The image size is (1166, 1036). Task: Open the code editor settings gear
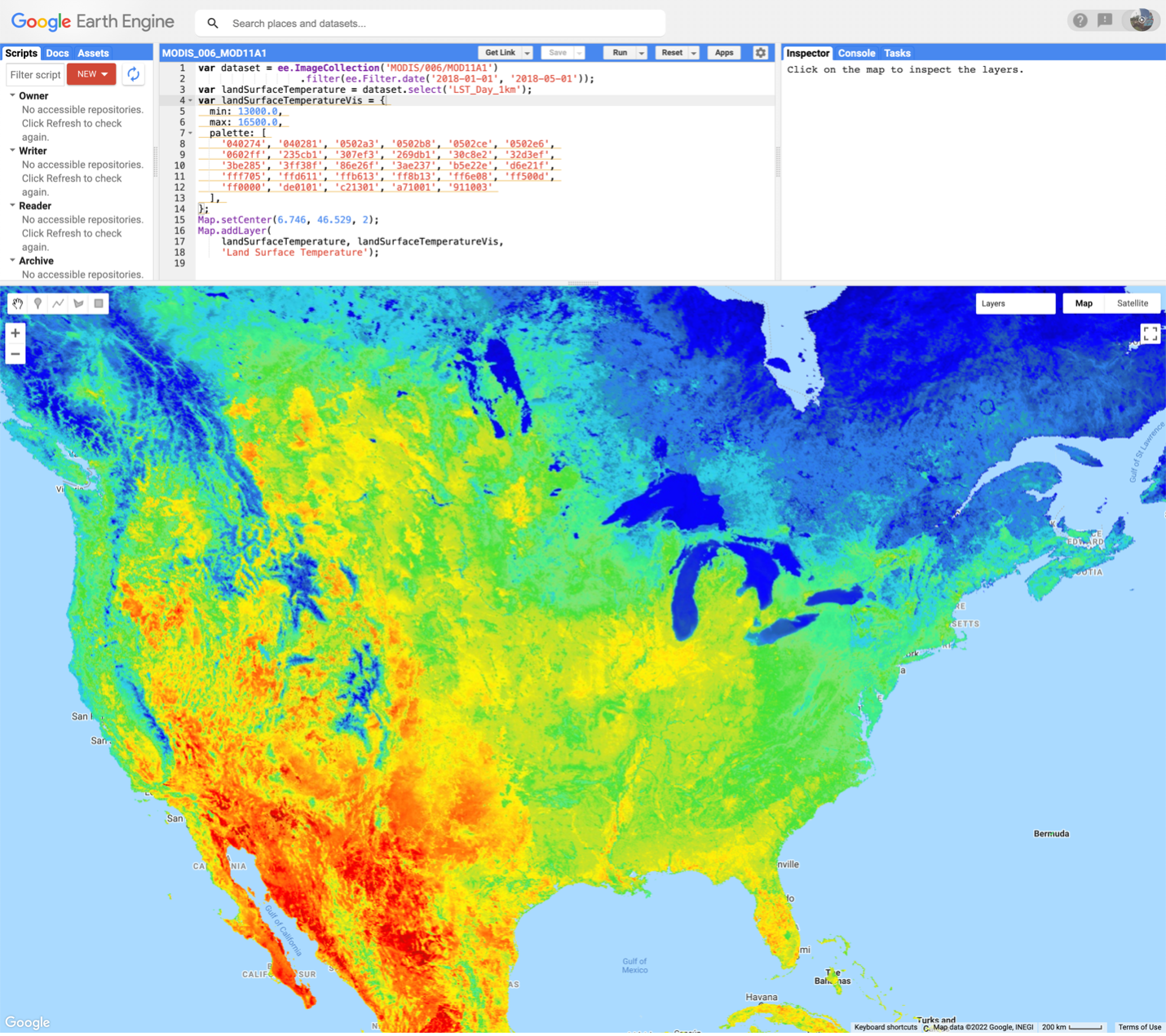(761, 53)
